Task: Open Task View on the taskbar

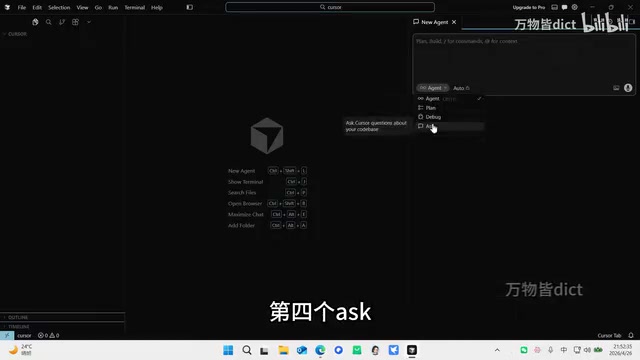Action: tap(264, 350)
